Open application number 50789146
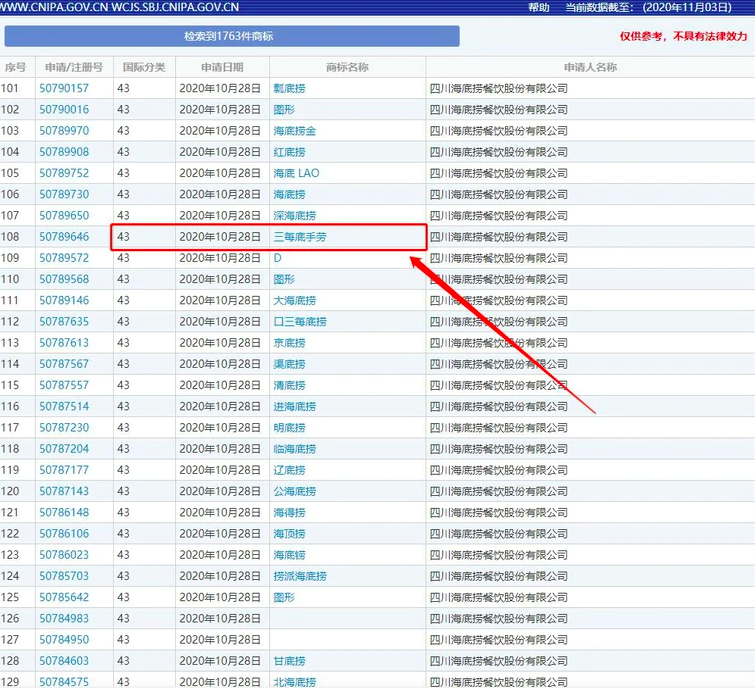The image size is (755, 688). click(x=64, y=300)
